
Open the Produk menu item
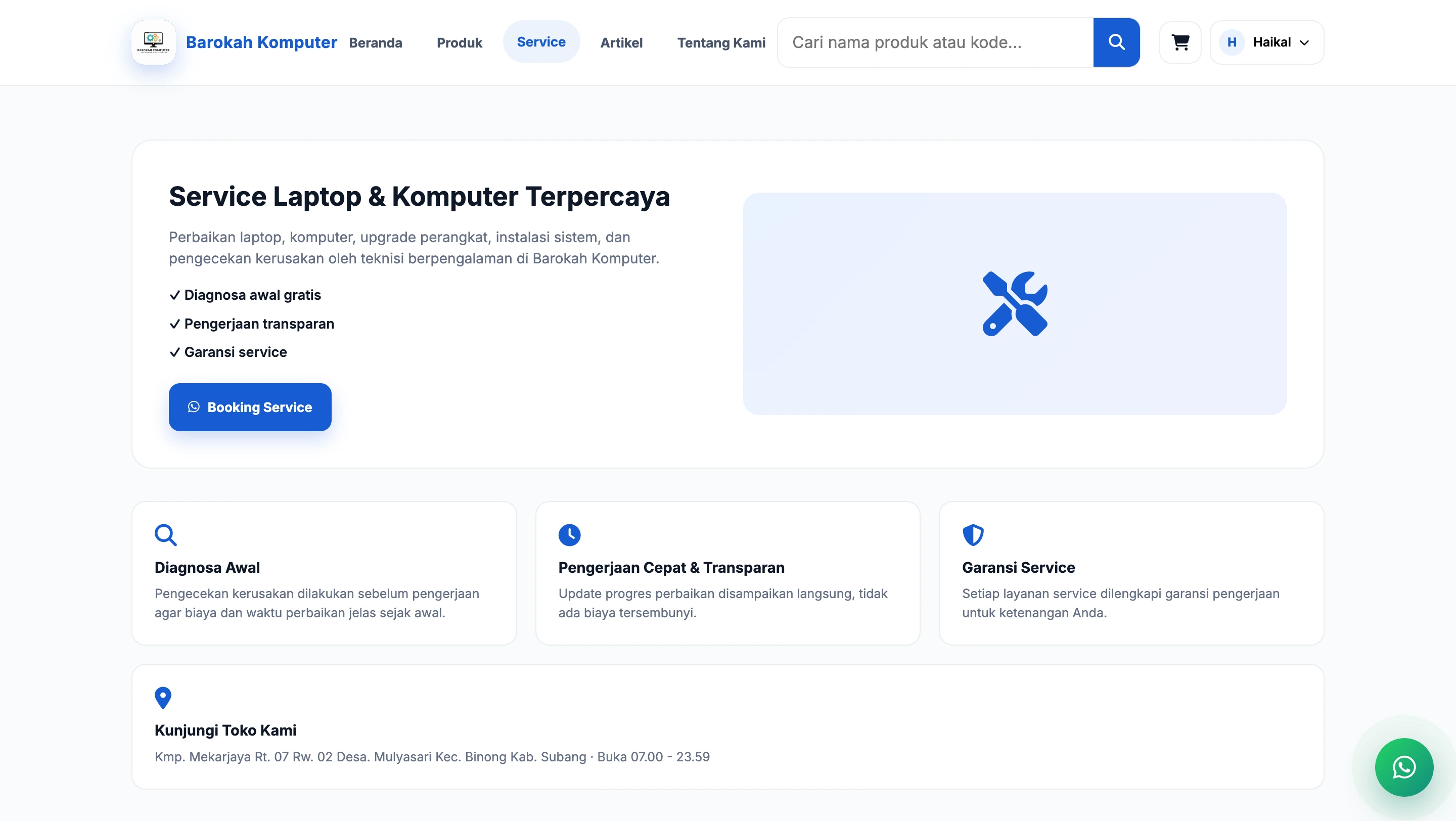pos(459,42)
